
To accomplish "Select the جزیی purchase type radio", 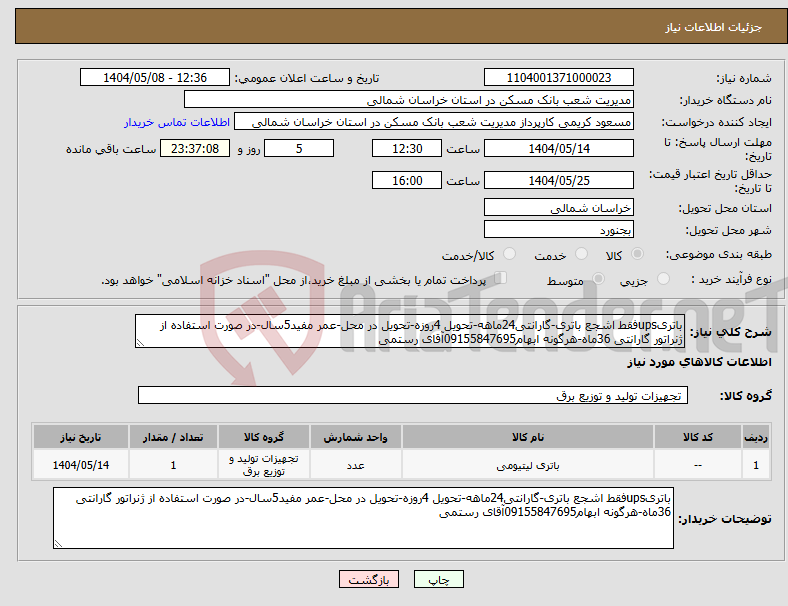I will tap(663, 279).
